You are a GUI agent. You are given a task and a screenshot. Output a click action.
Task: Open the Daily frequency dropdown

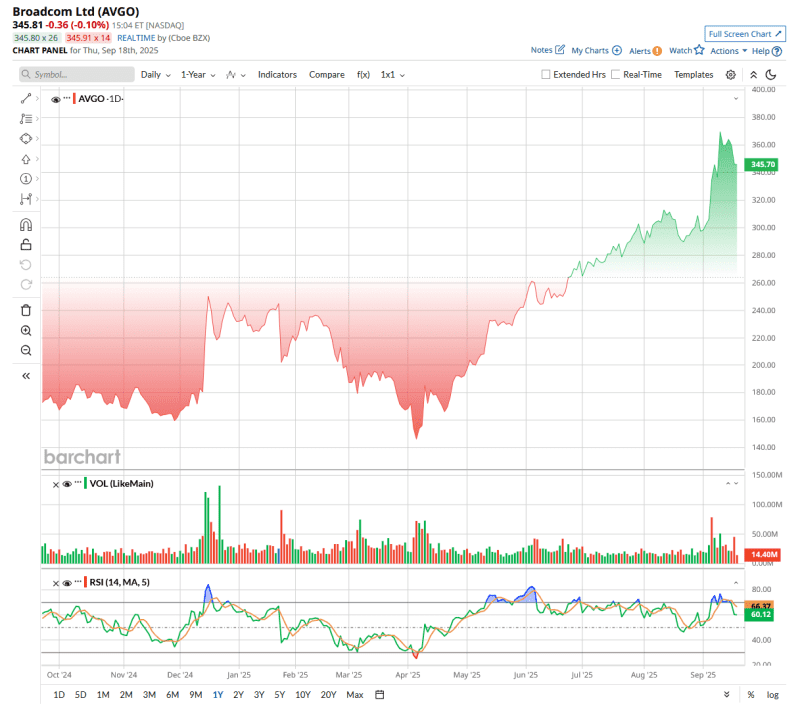[155, 75]
